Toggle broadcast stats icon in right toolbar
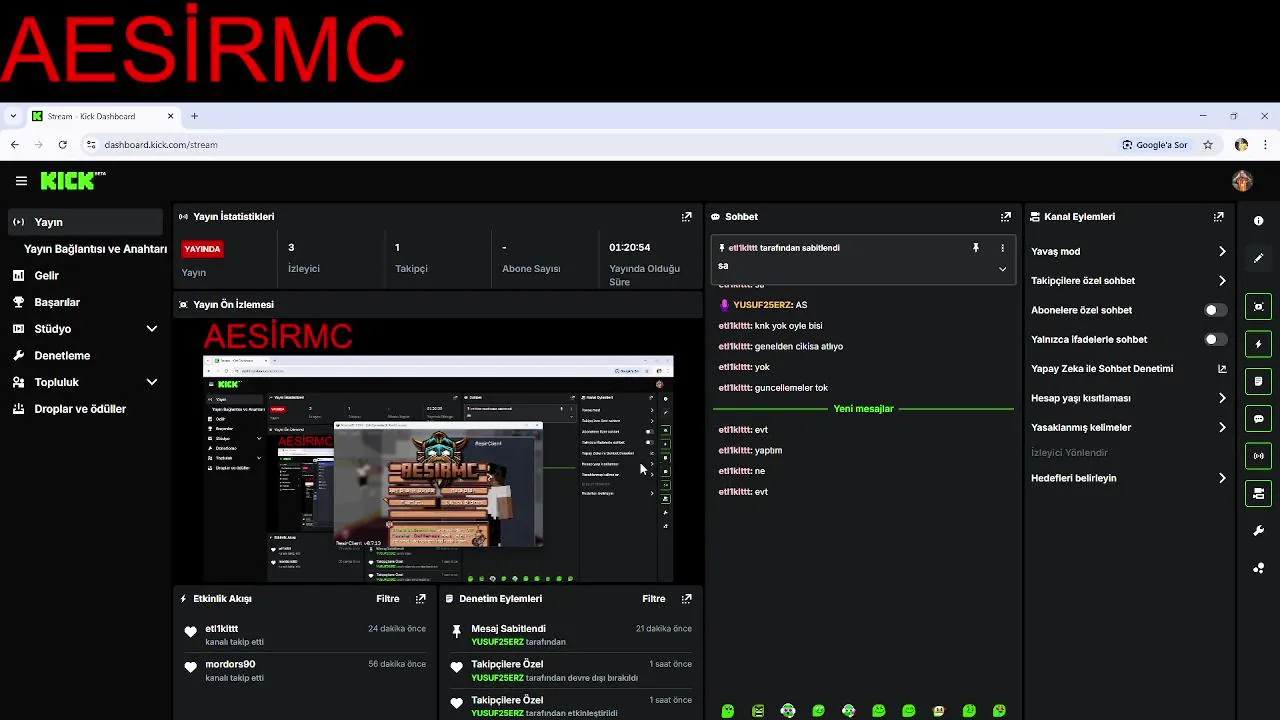Image resolution: width=1280 pixels, height=720 pixels. 1258,456
